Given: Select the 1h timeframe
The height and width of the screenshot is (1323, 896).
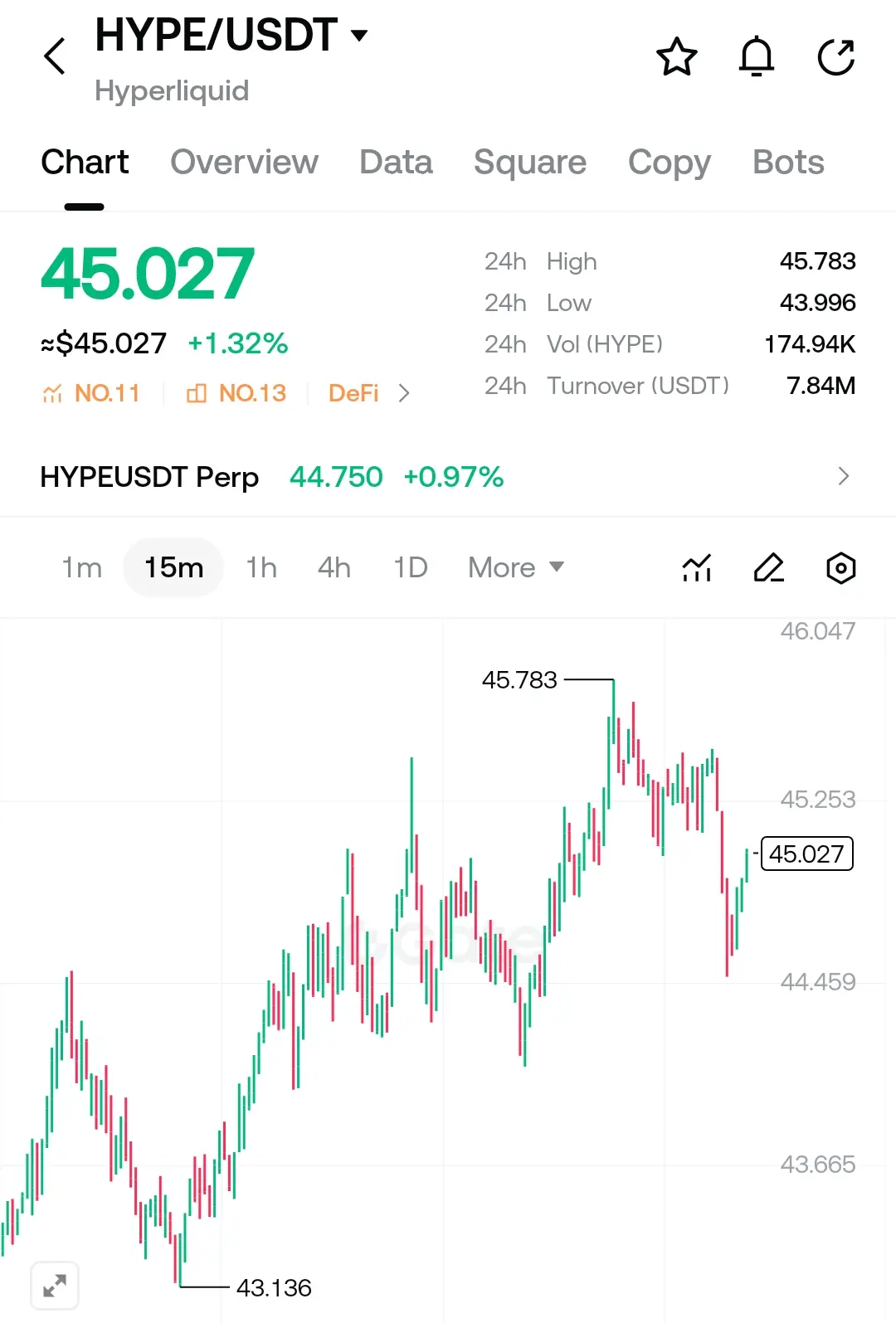Looking at the screenshot, I should pyautogui.click(x=261, y=568).
